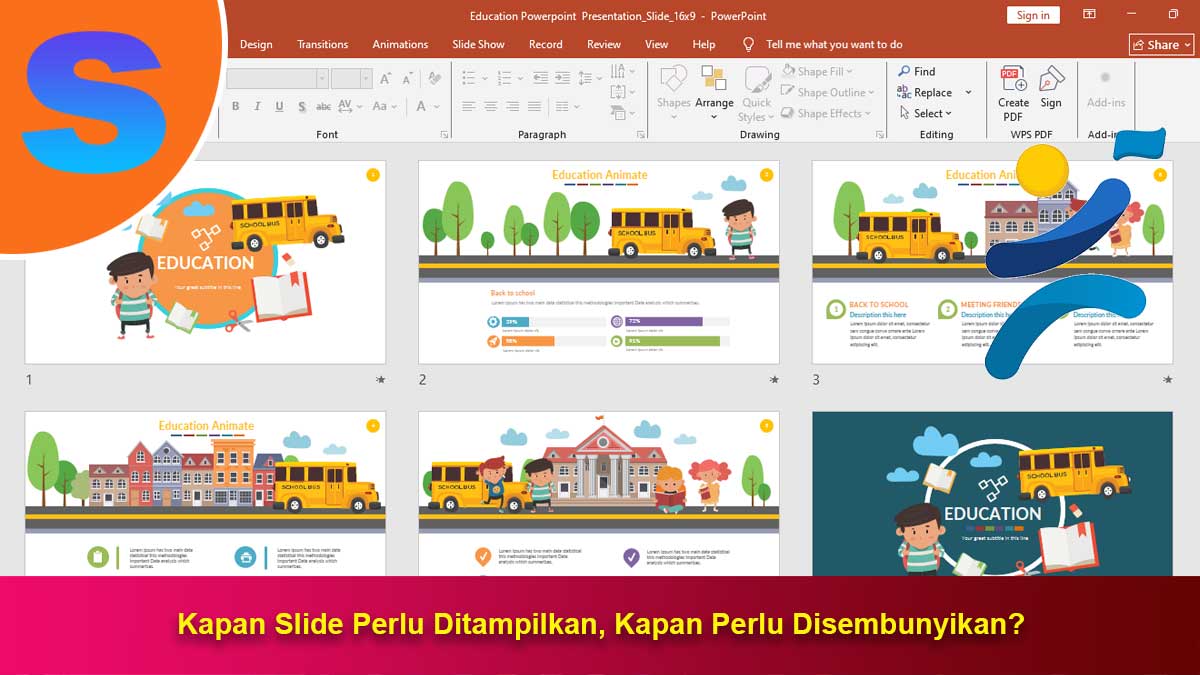The width and height of the screenshot is (1200, 675).
Task: Increase font size with the larger A icon
Action: pyautogui.click(x=385, y=78)
